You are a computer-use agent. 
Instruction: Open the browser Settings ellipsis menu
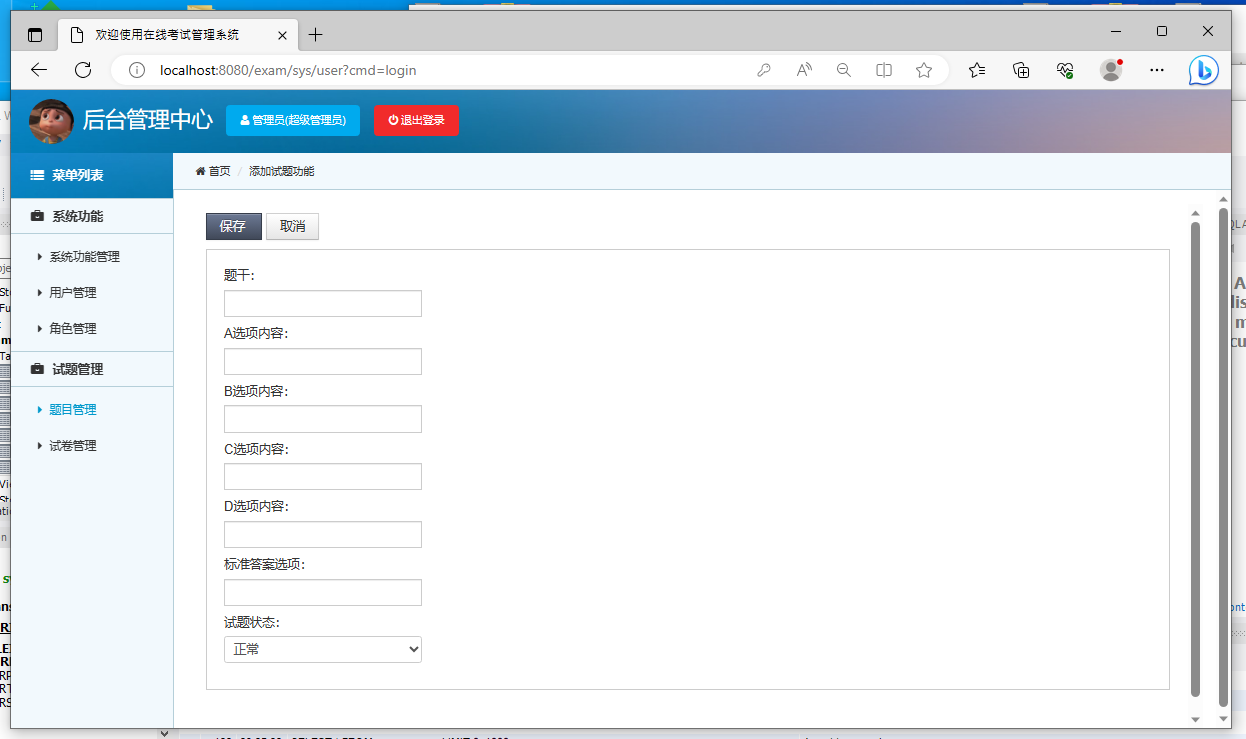1156,70
